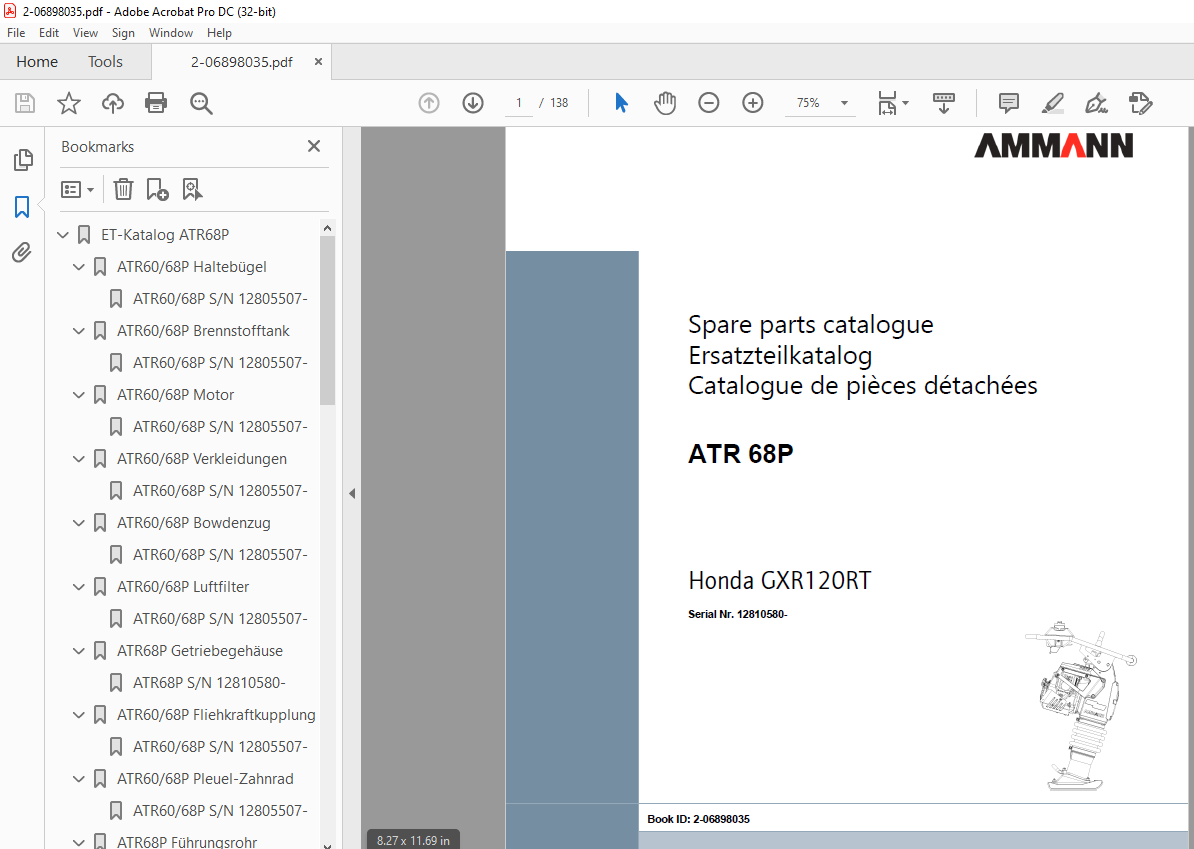Collapse ATR68P Getriebegehäuse bookmark
1194x849 pixels.
78,650
